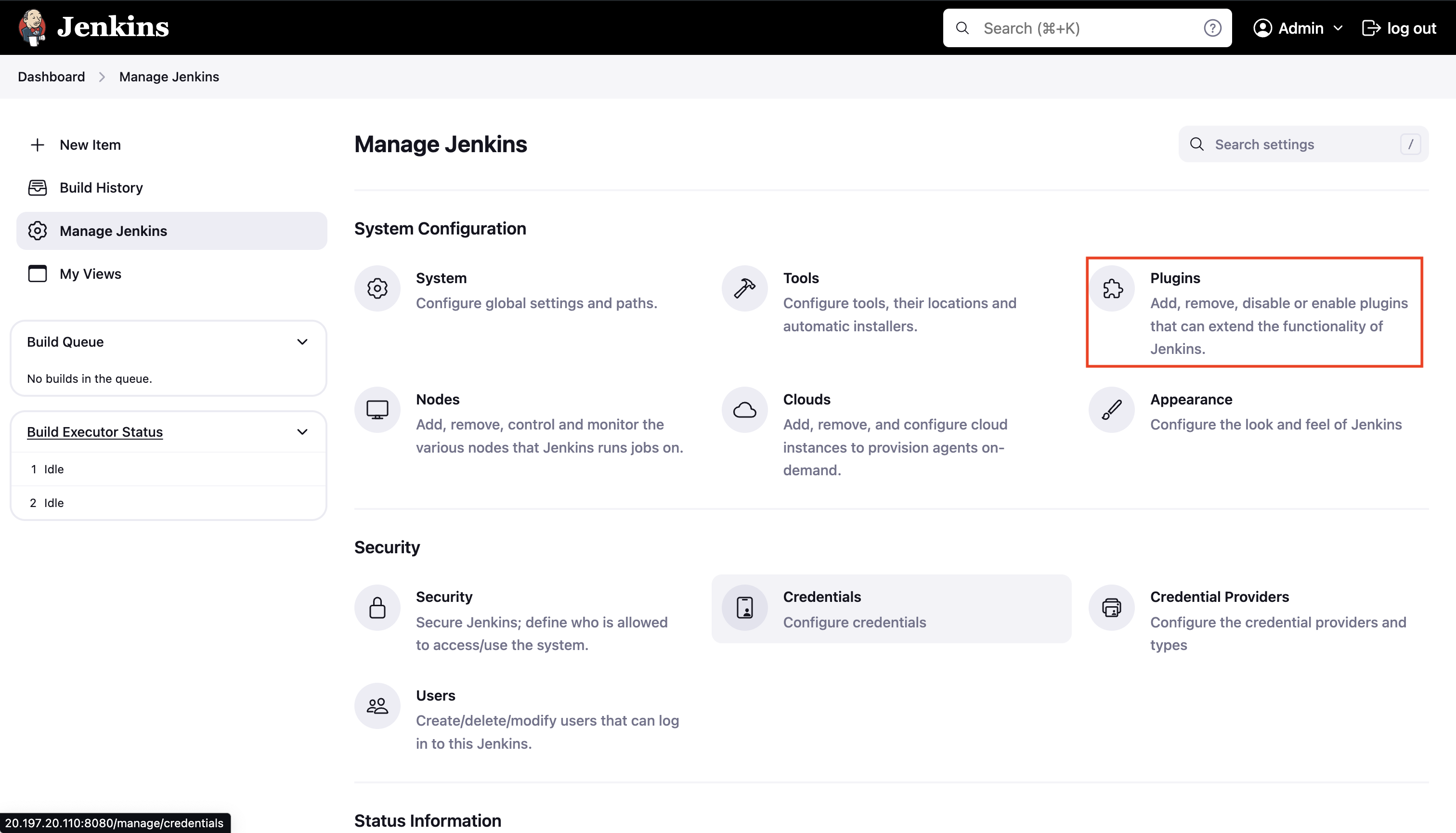This screenshot has width=1456, height=833.
Task: Open the Admin user dropdown
Action: click(1298, 28)
